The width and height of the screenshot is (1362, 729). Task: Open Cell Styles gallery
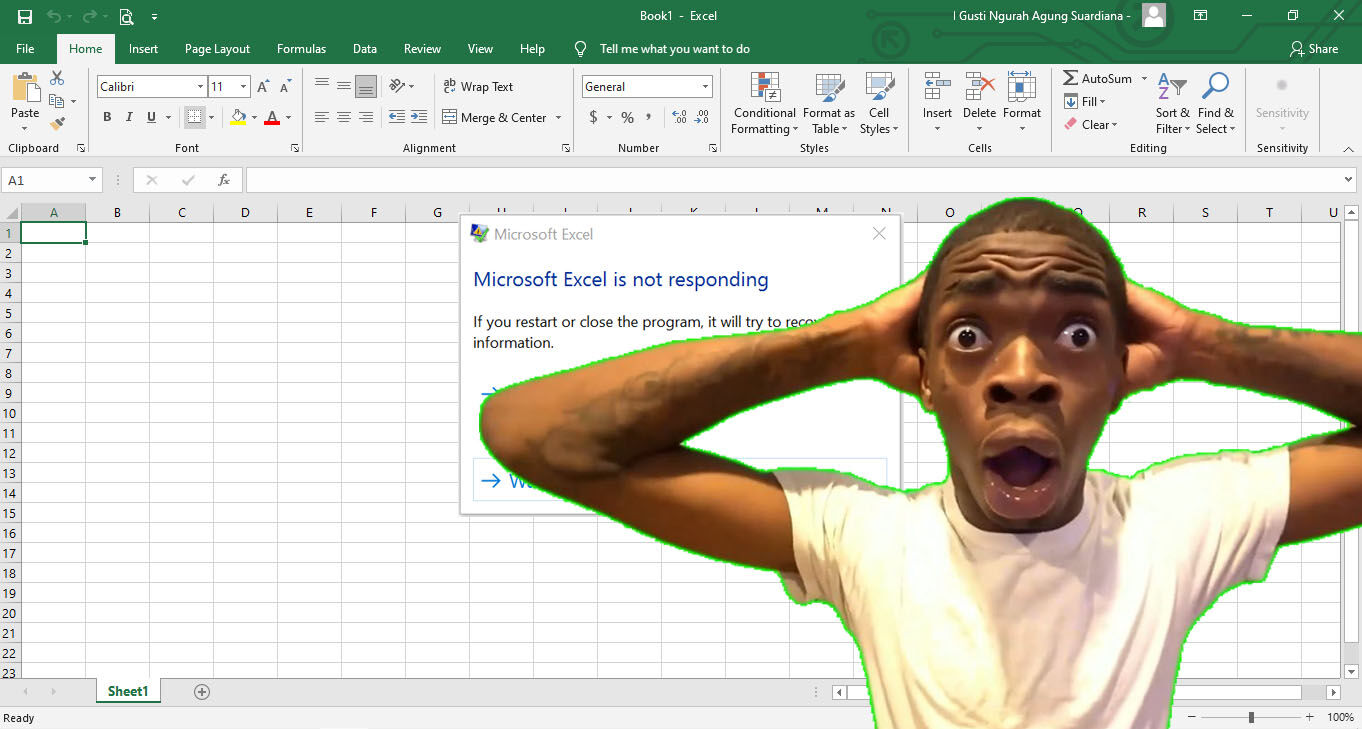point(879,103)
